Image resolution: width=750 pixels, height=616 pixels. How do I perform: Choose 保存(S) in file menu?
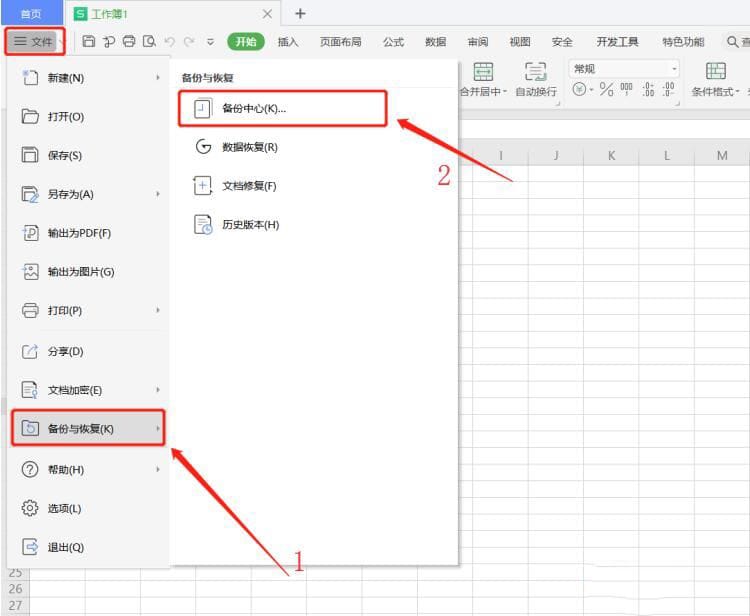(88, 155)
